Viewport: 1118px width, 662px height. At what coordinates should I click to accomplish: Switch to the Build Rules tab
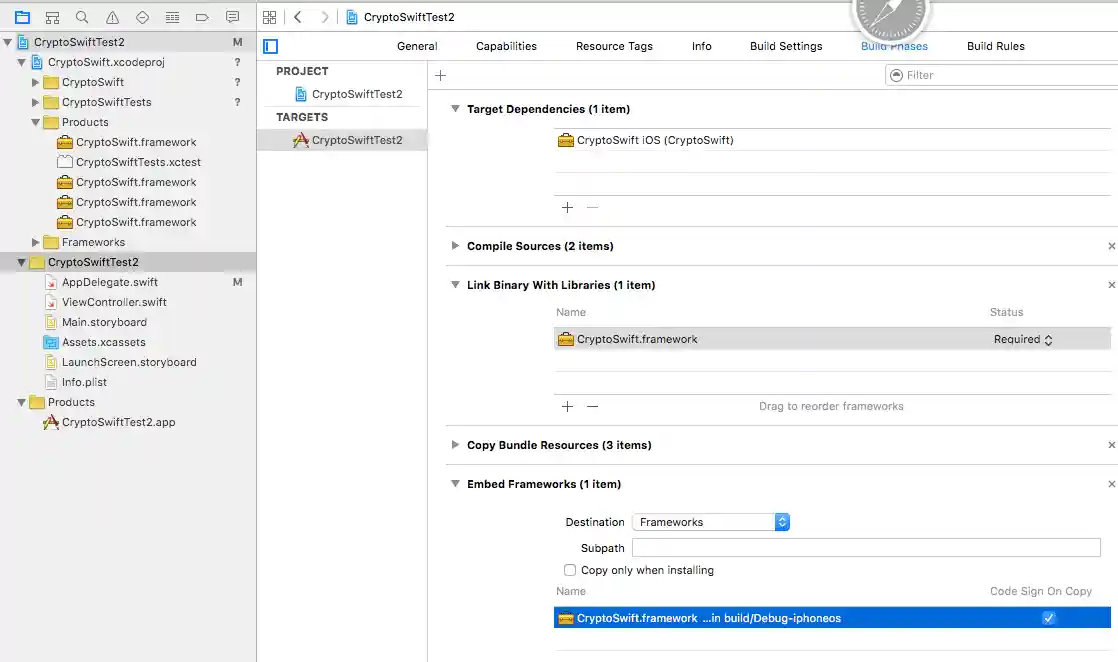[x=995, y=46]
